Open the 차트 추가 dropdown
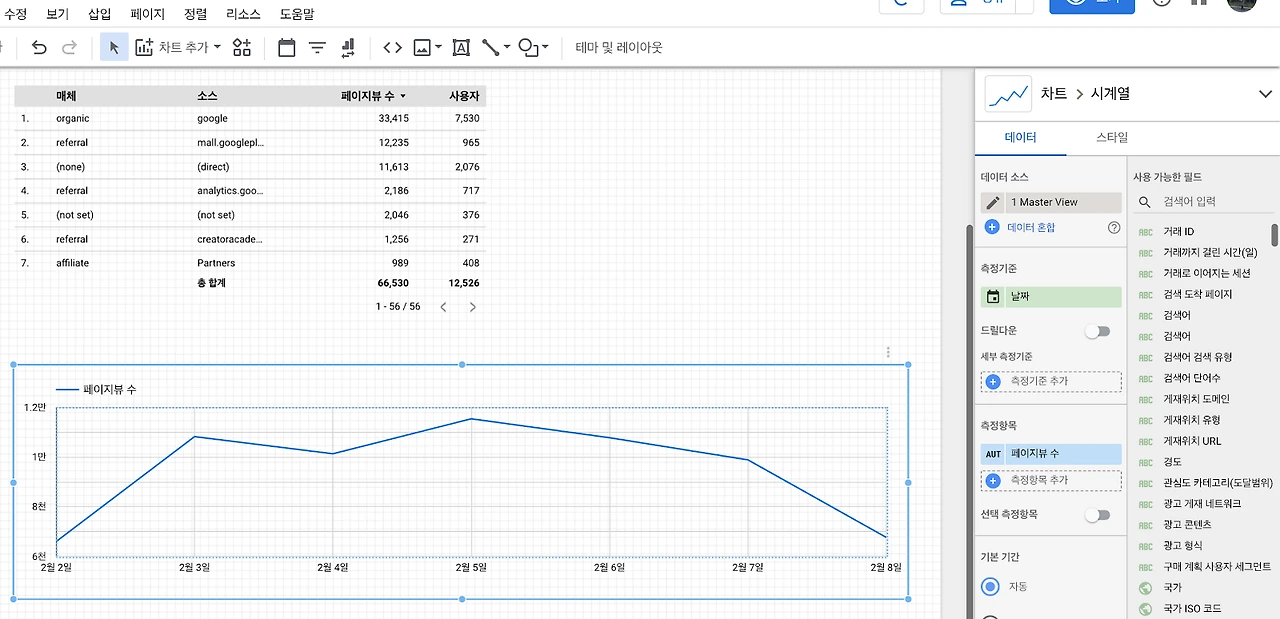Image resolution: width=1280 pixels, height=619 pixels. tap(178, 47)
